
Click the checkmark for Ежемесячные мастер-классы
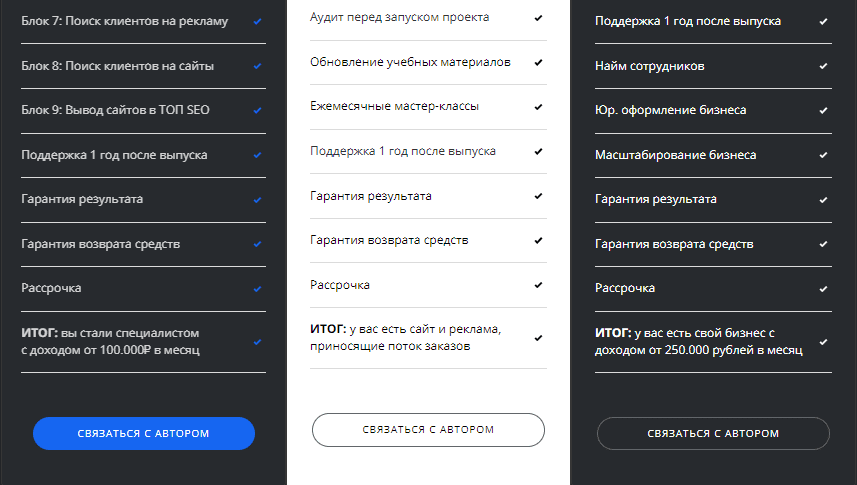pos(538,107)
